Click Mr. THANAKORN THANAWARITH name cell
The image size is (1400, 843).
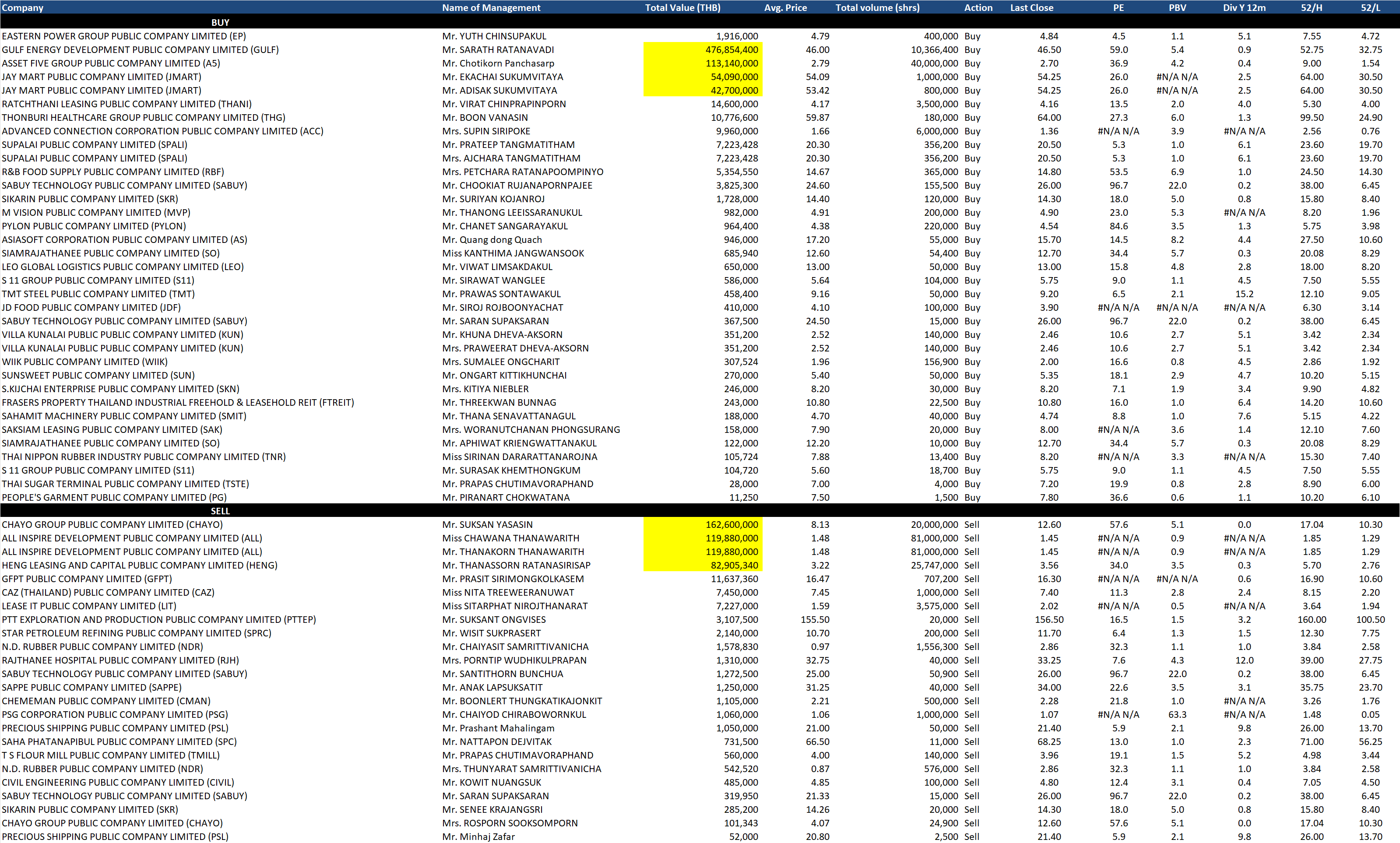513,551
